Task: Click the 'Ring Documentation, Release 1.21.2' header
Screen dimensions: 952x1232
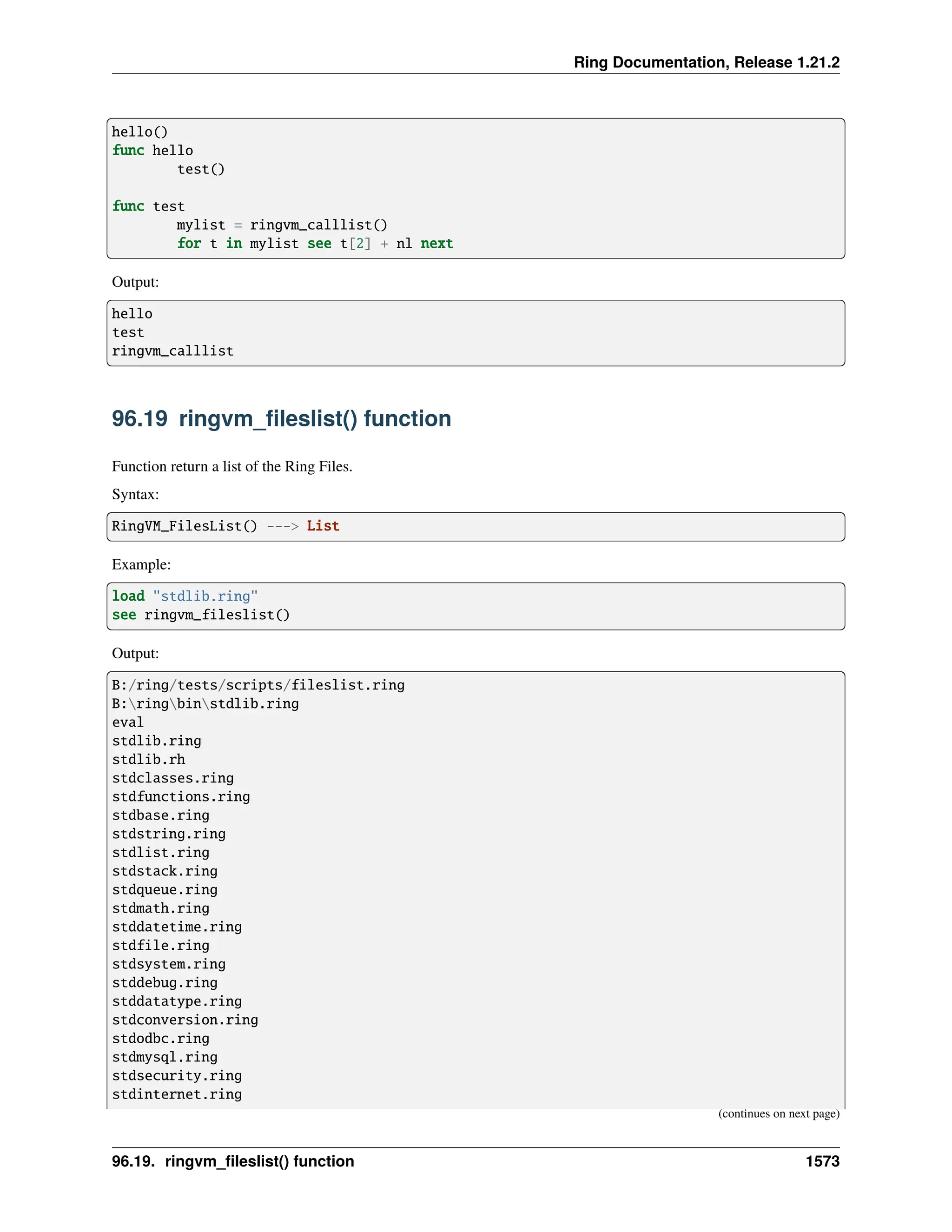Action: (706, 62)
